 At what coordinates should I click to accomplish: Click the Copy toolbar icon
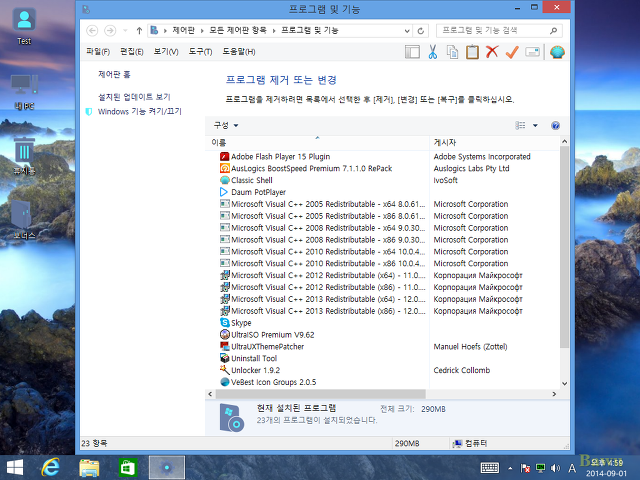453,52
